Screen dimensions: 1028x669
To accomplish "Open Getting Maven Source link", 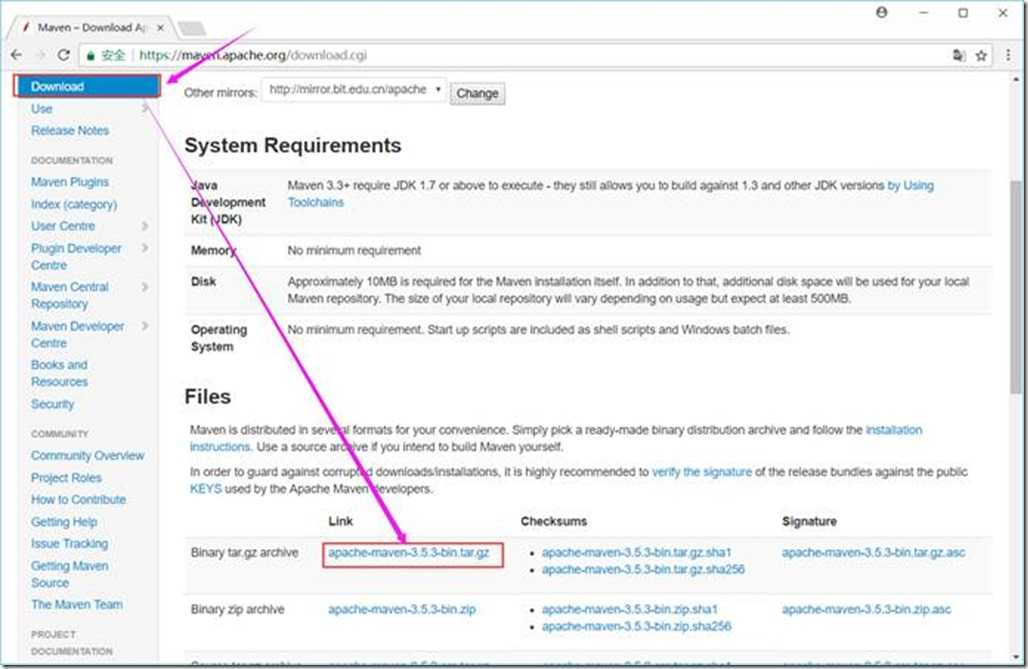I will (x=69, y=574).
